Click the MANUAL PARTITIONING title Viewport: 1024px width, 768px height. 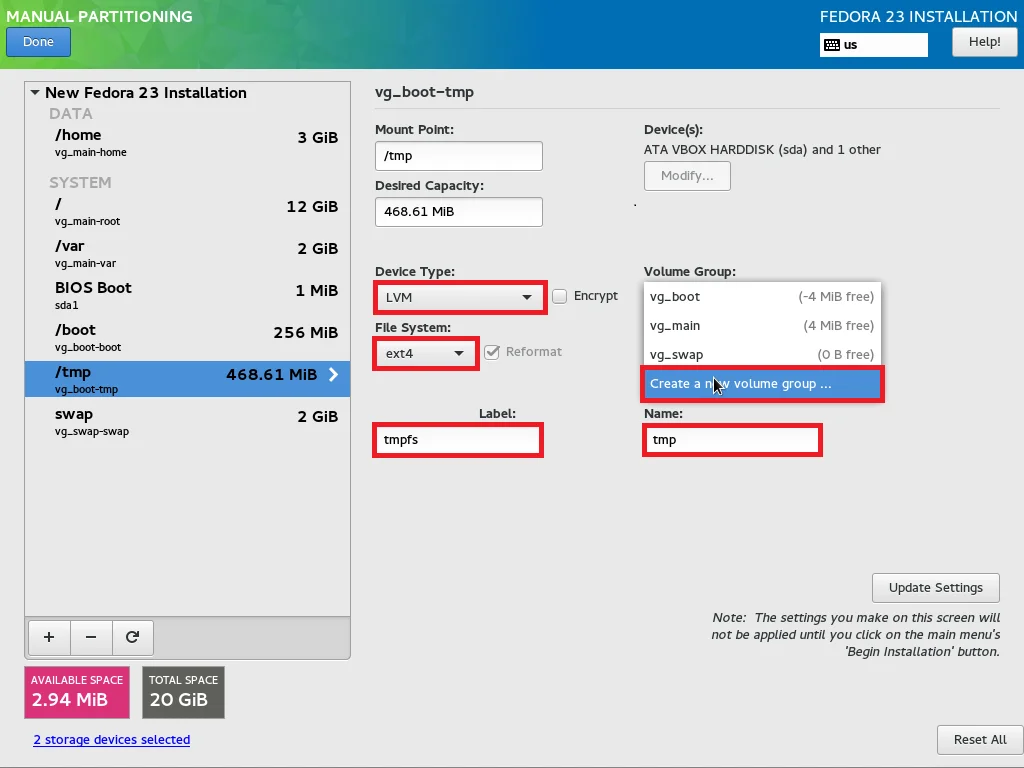[99, 16]
